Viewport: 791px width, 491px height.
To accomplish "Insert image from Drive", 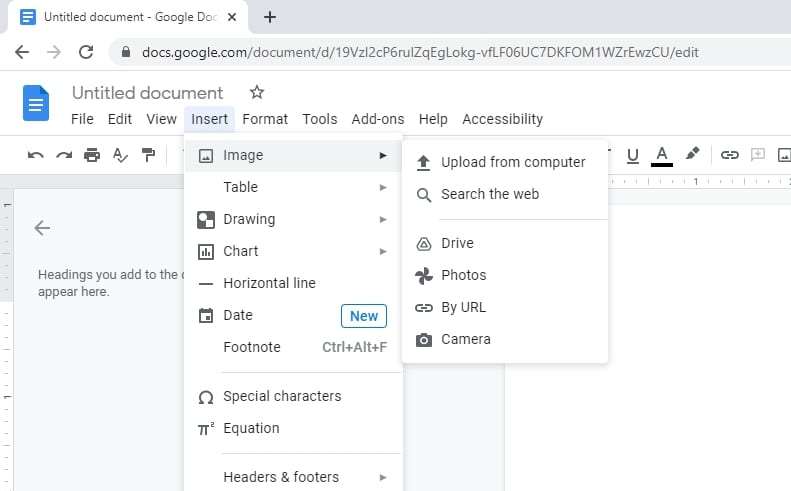I will pyautogui.click(x=505, y=243).
